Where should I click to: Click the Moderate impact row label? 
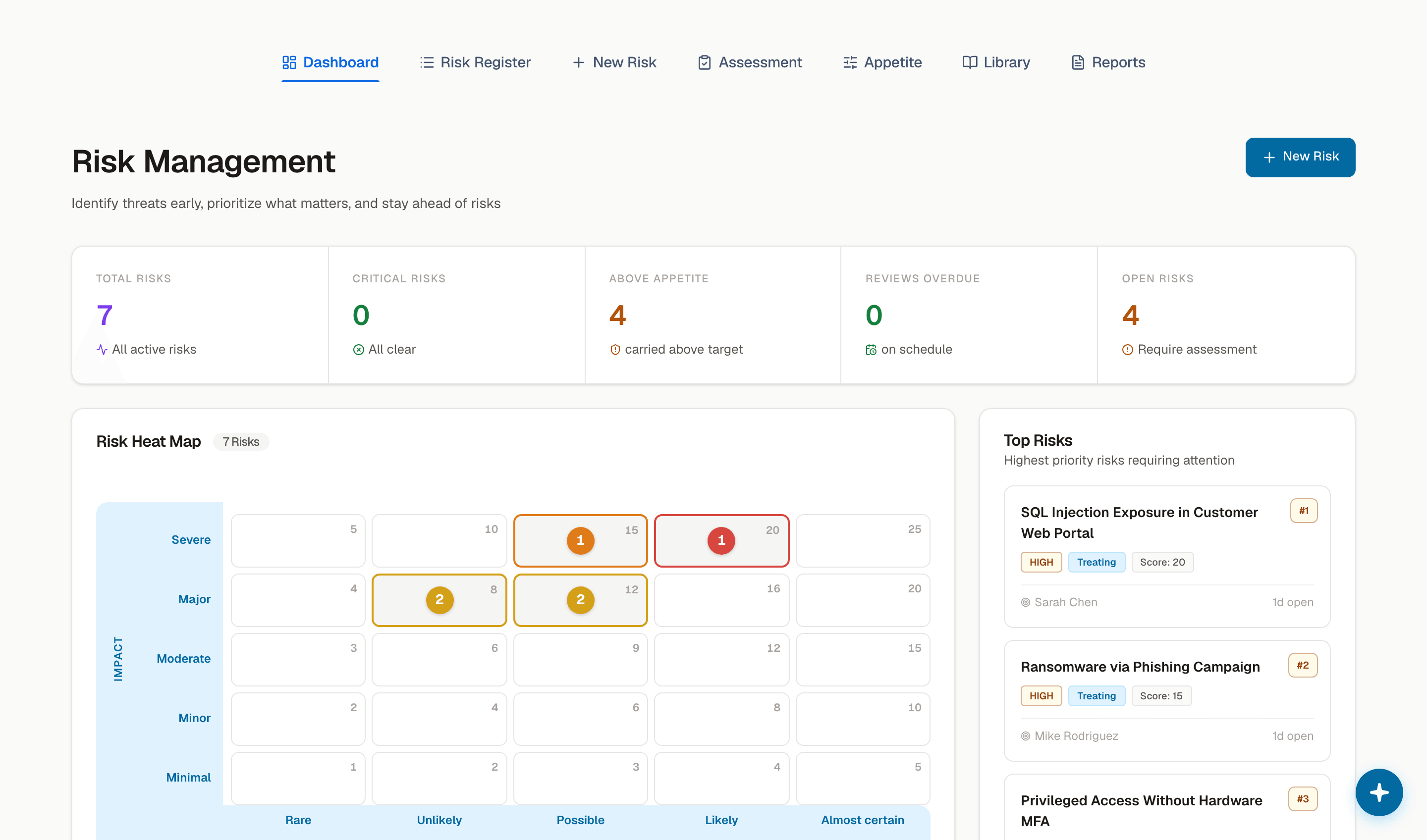click(x=183, y=659)
